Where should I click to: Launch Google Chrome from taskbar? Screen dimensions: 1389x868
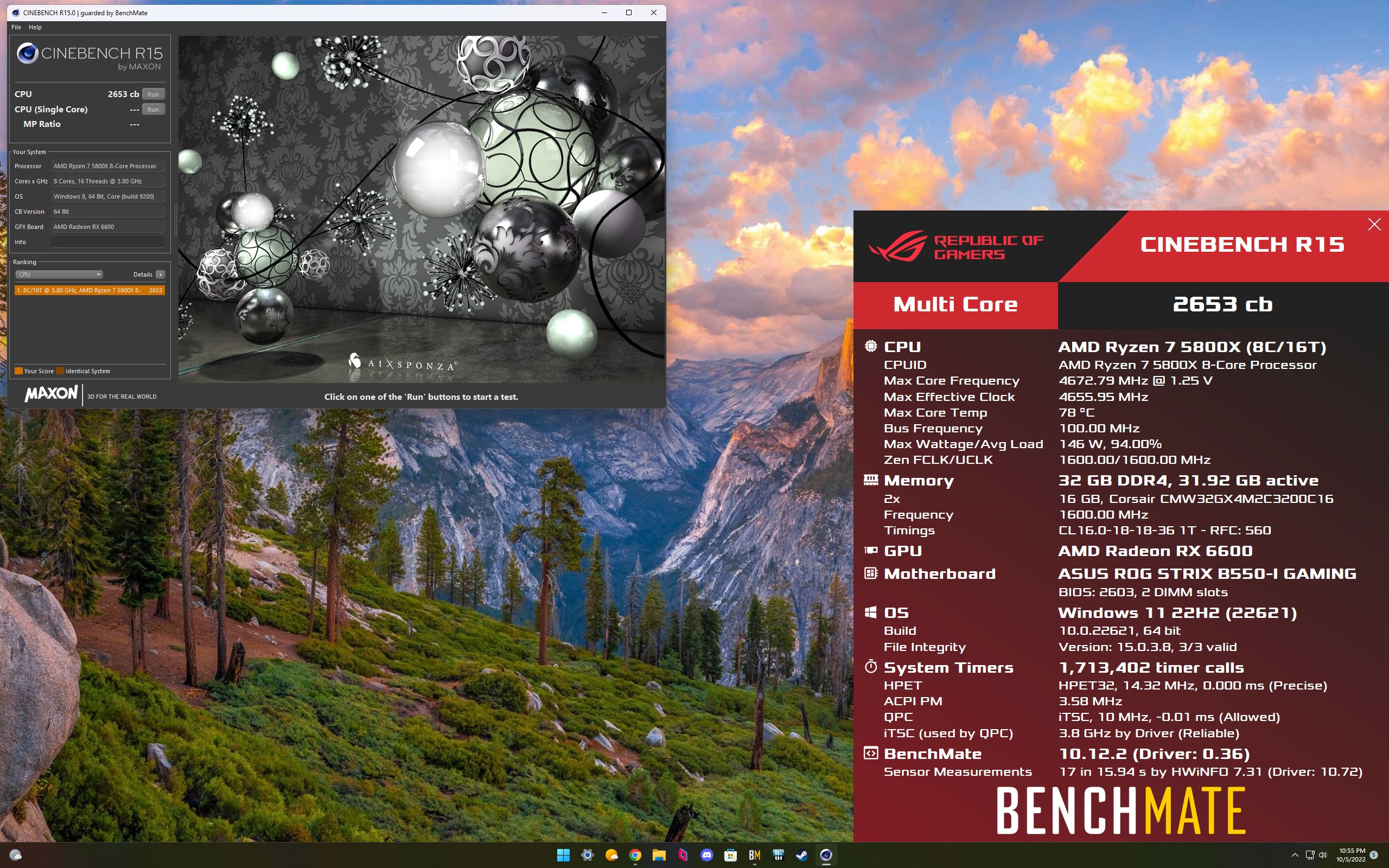[635, 856]
